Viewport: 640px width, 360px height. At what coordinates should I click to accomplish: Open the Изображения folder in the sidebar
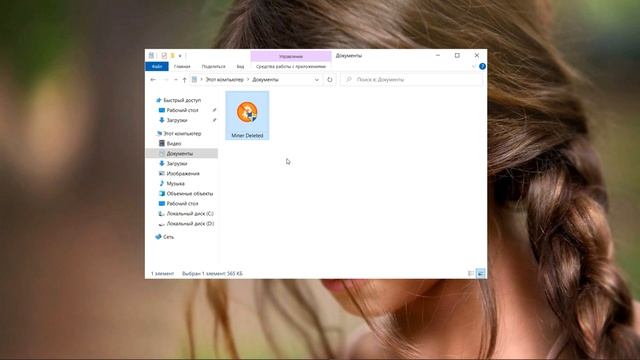click(x=183, y=173)
